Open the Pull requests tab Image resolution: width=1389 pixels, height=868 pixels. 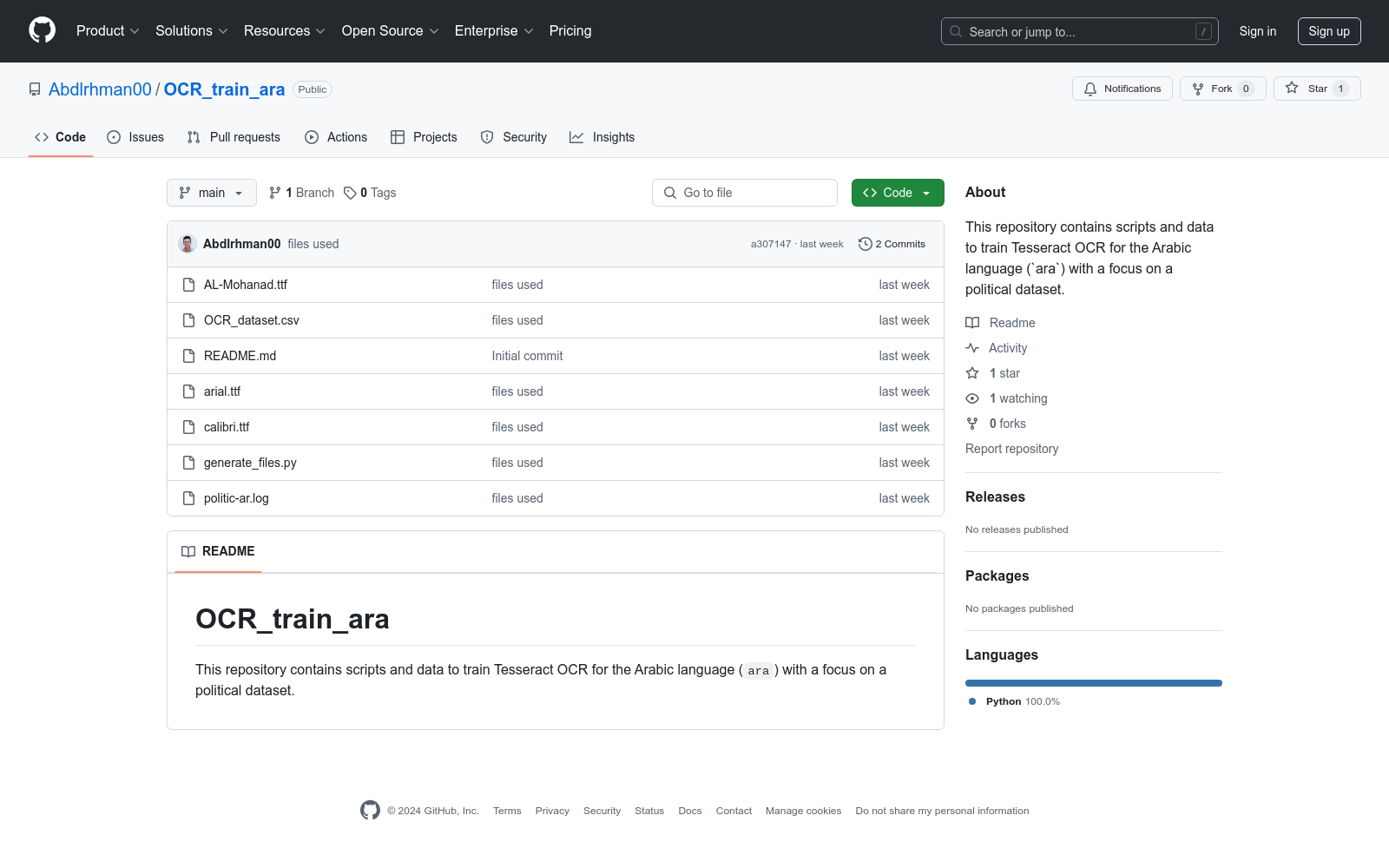tap(234, 137)
